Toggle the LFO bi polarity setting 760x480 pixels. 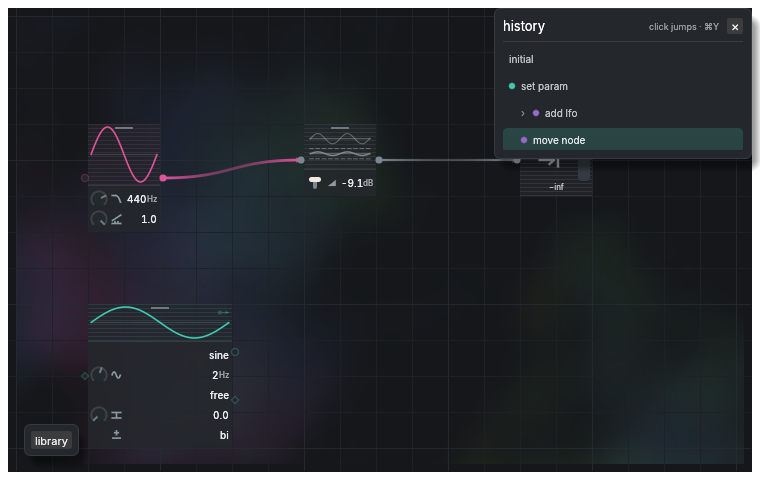coord(224,435)
